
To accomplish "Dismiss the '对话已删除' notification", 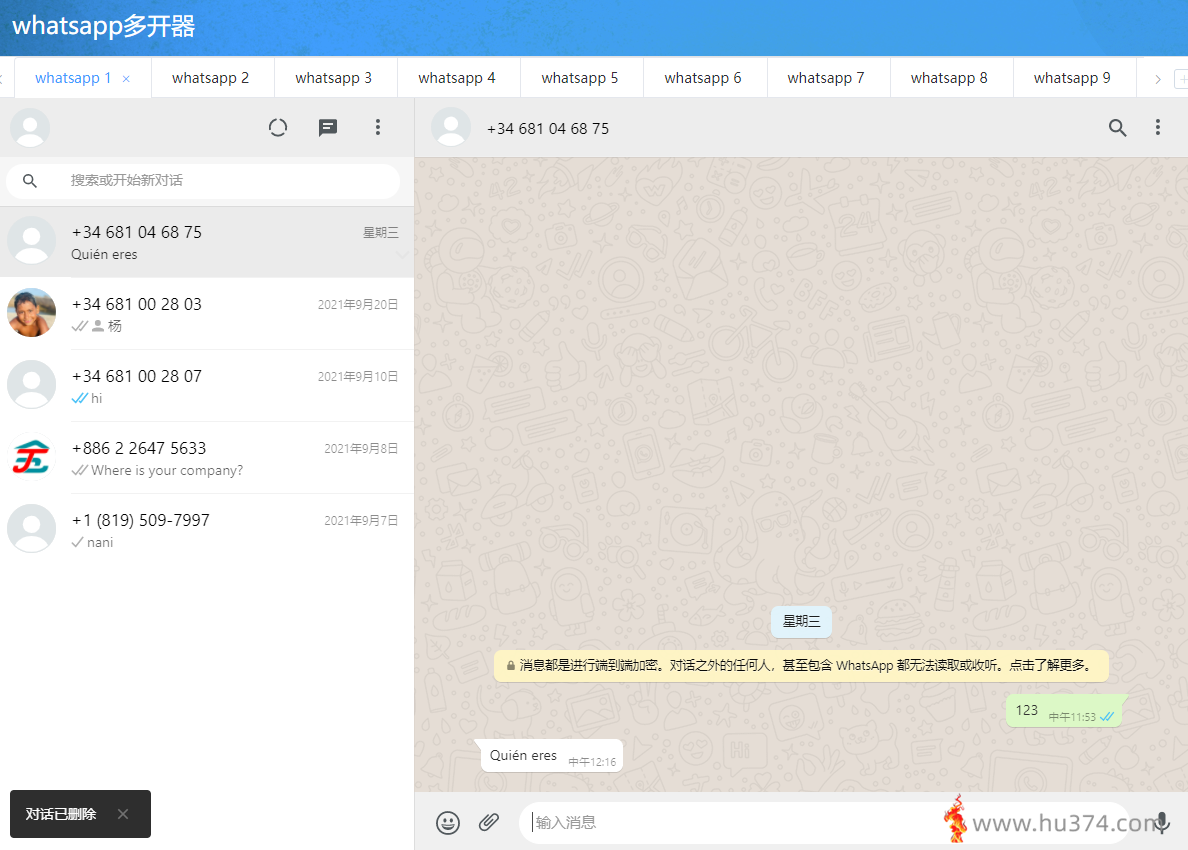I will click(x=123, y=814).
